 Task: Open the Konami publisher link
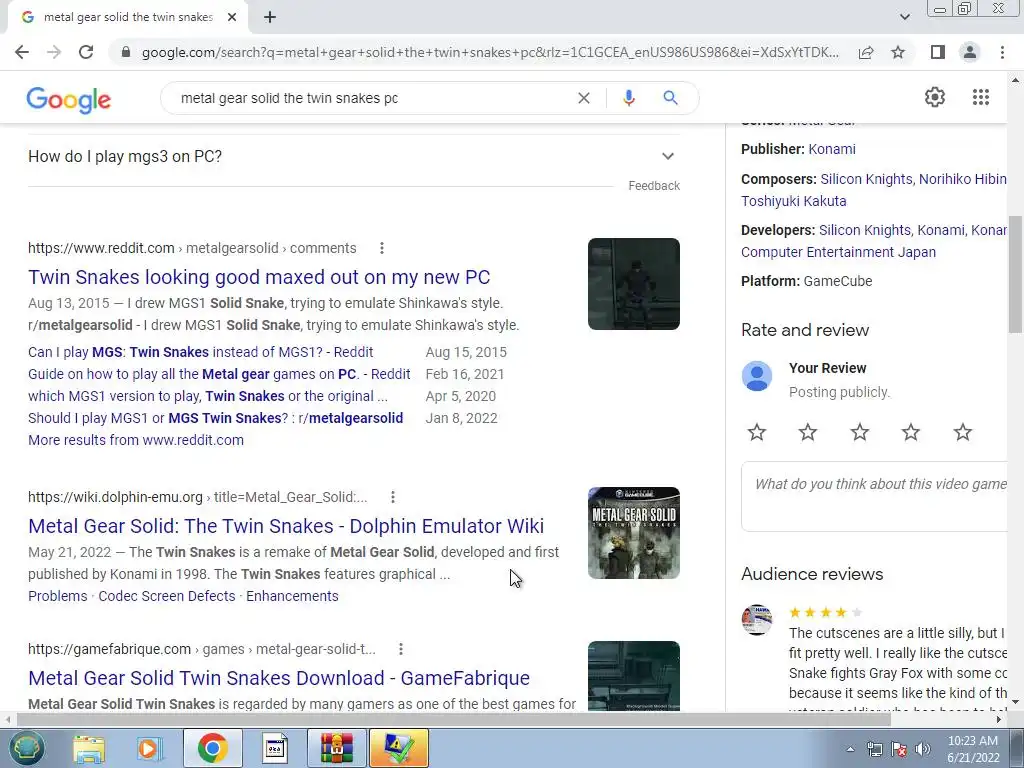831,150
